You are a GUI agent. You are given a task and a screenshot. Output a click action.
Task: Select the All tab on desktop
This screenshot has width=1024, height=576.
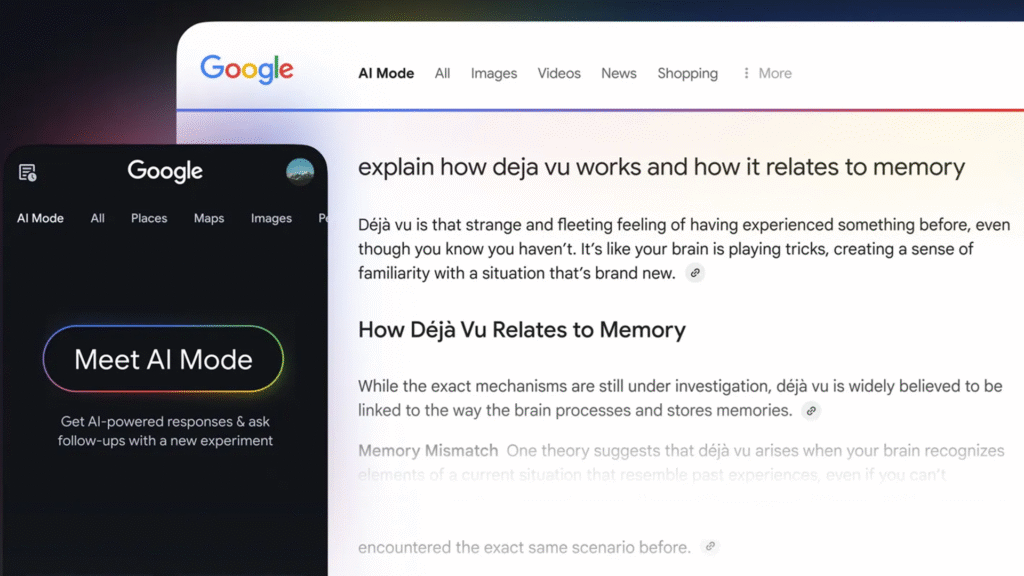tap(442, 73)
